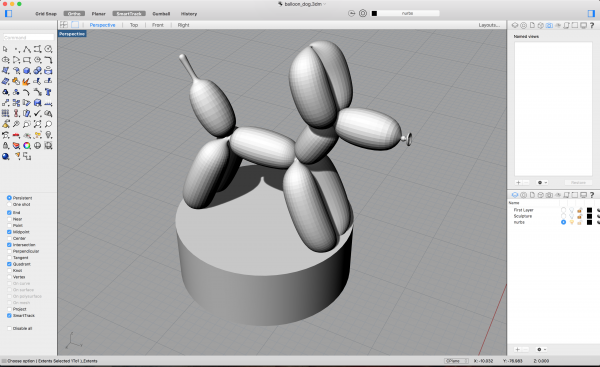The image size is (600, 367).
Task: Open the Named views gear dropdown
Action: 542,183
